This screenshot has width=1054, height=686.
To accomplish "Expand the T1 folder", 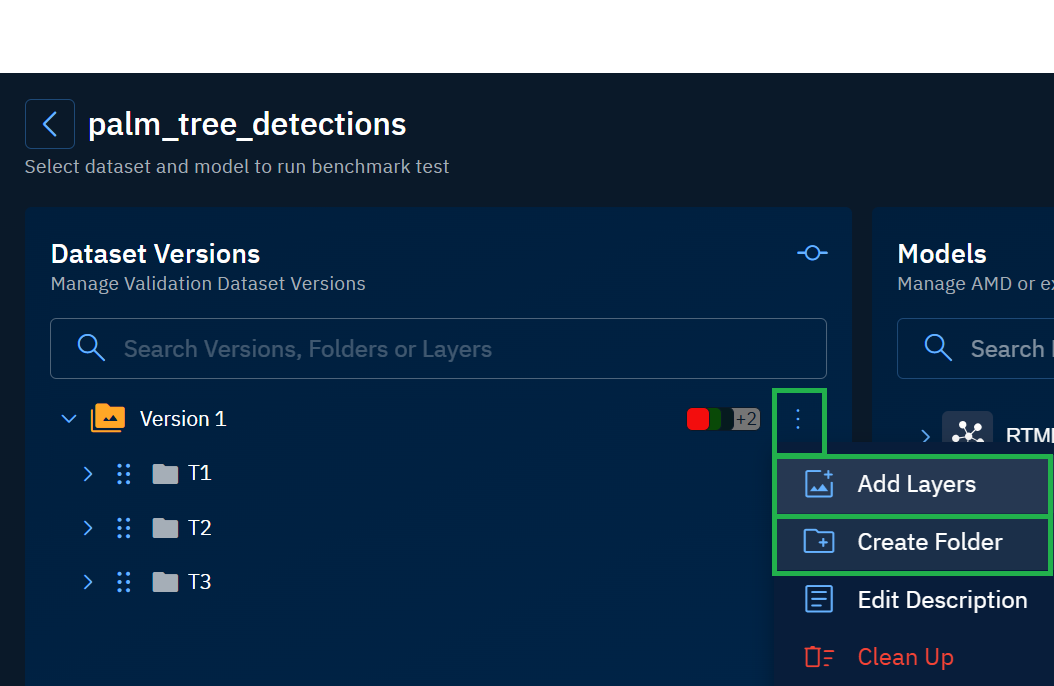I will click(x=88, y=473).
